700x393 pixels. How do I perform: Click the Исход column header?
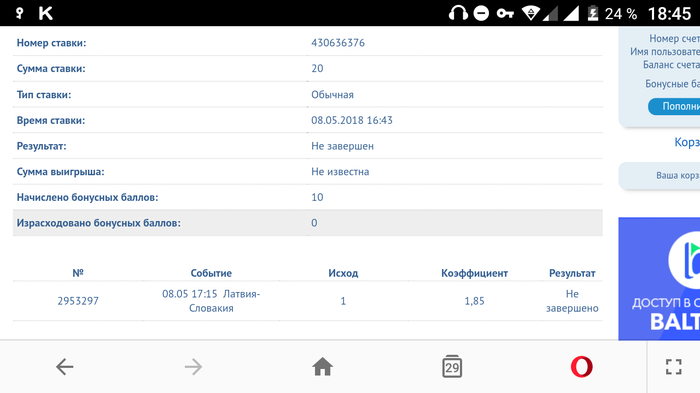coord(343,273)
